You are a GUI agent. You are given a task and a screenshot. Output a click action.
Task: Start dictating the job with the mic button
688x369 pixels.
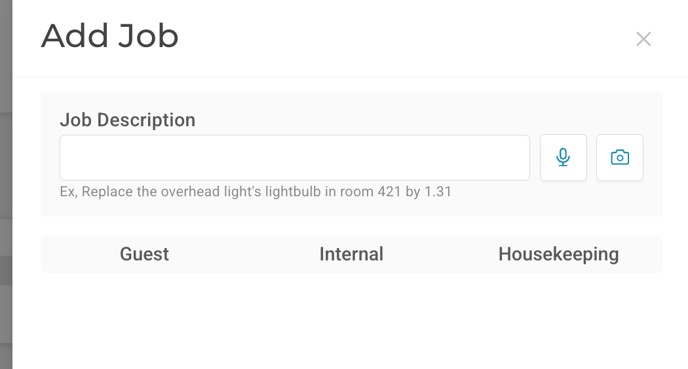(563, 158)
